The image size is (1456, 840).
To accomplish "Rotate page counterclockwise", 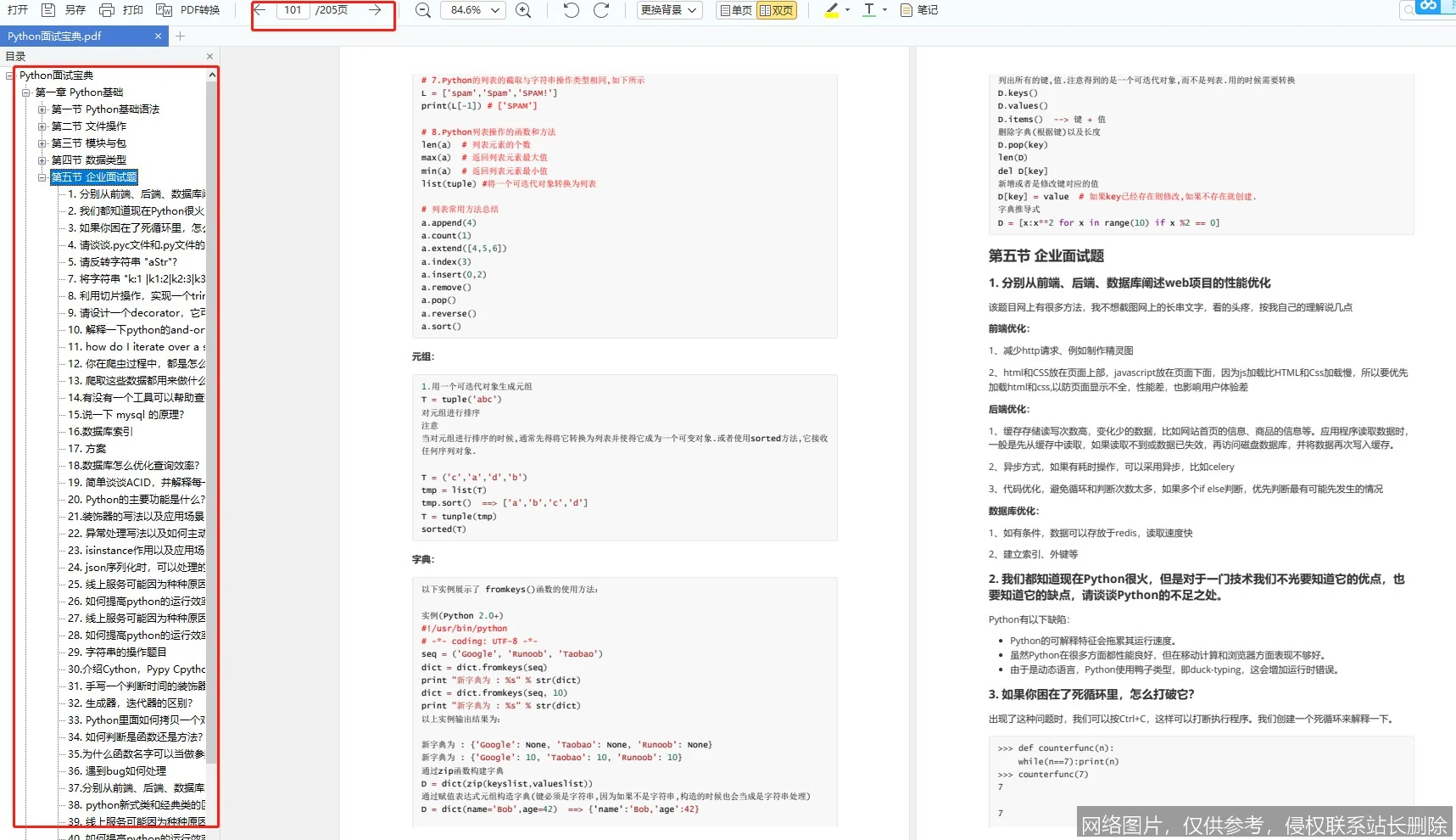I will [x=572, y=10].
